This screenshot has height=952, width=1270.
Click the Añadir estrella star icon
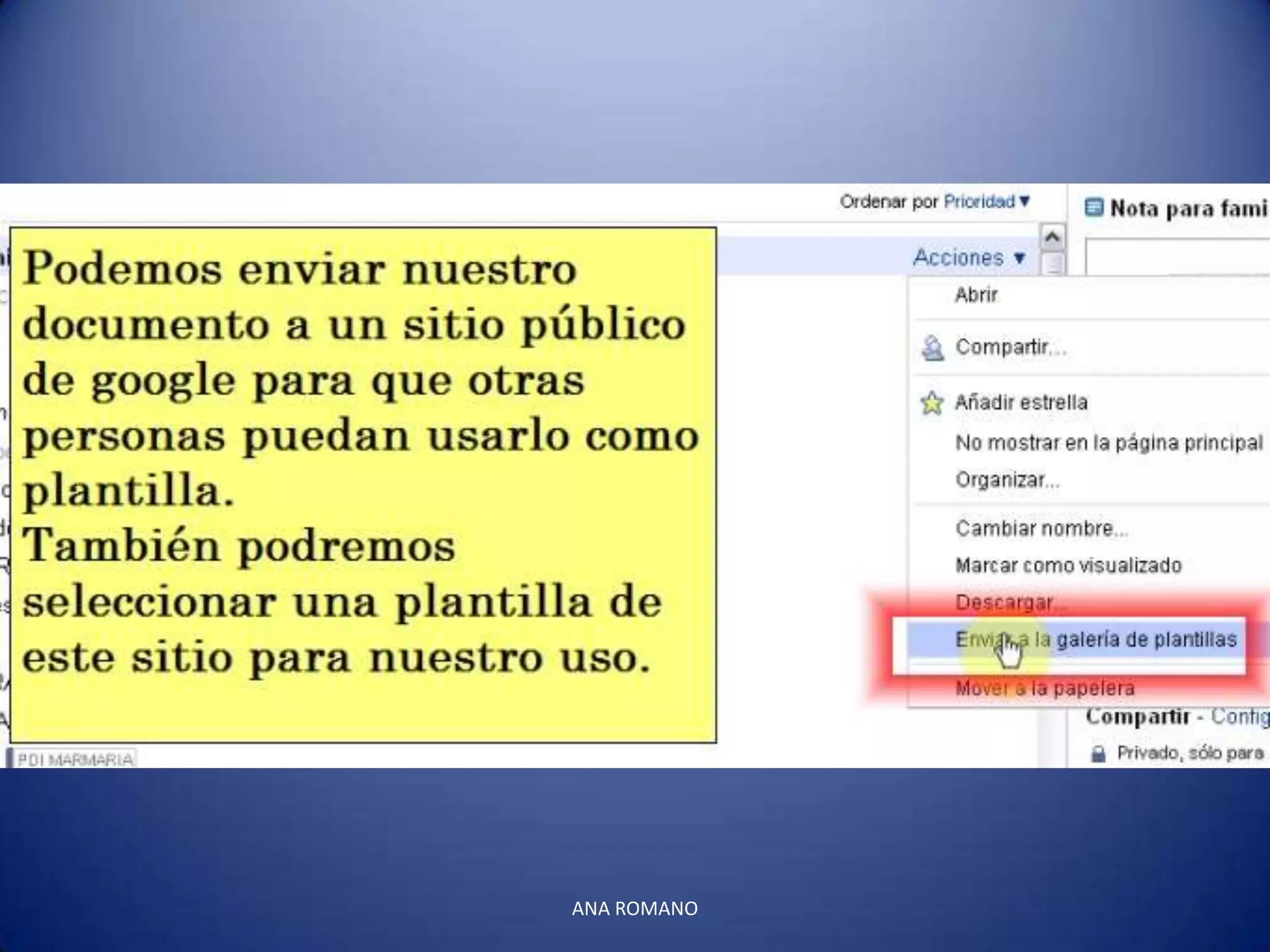coord(931,403)
